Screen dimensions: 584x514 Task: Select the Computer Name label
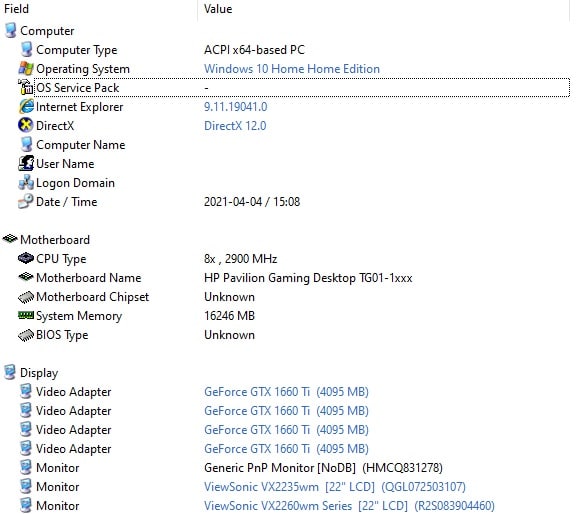point(80,145)
